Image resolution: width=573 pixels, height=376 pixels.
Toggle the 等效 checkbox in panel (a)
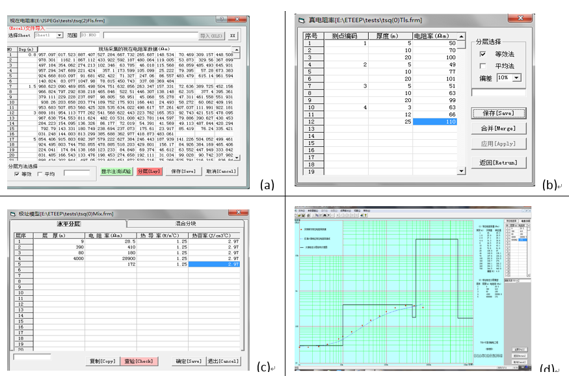(x=16, y=174)
